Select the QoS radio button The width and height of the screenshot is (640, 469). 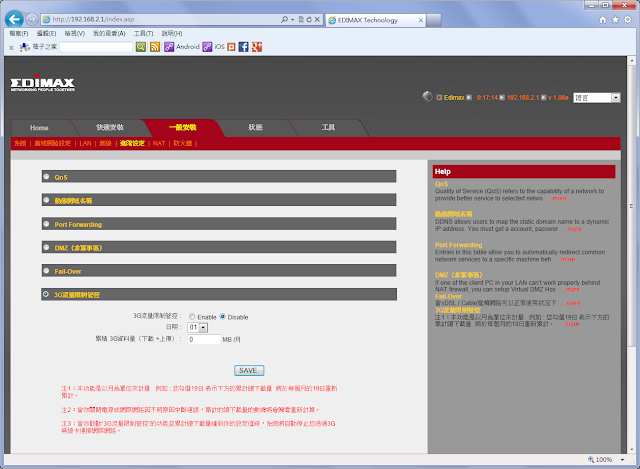click(x=47, y=177)
